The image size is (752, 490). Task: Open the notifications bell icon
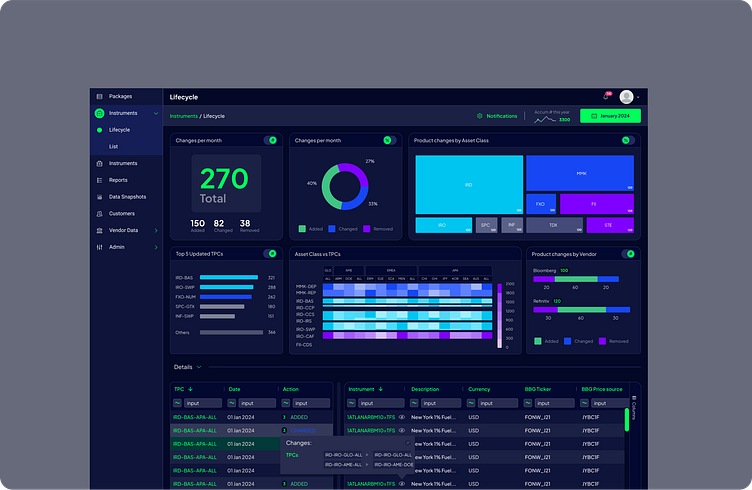click(x=606, y=96)
